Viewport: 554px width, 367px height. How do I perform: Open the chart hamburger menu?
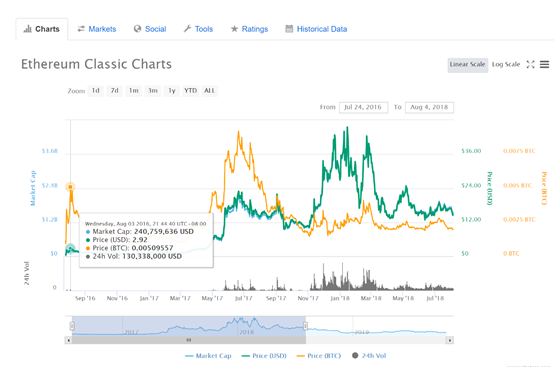click(x=544, y=65)
